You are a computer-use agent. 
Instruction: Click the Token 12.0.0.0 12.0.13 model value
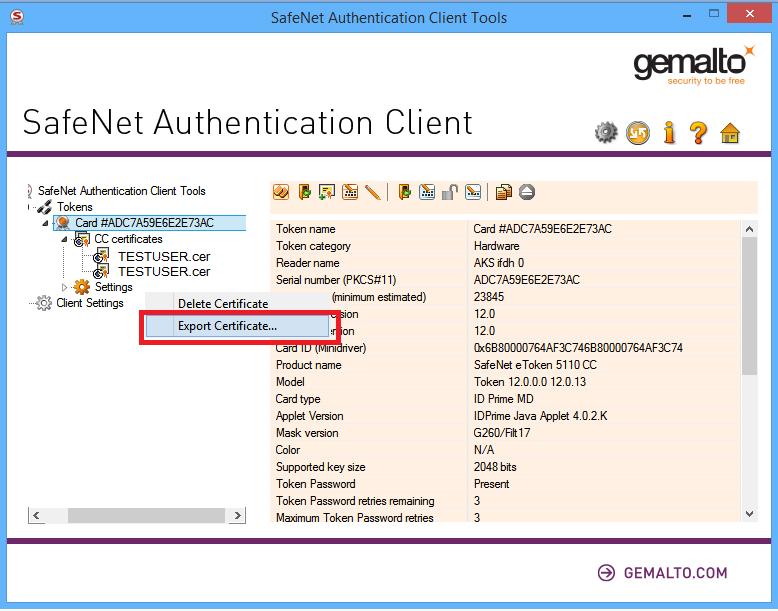tap(530, 382)
